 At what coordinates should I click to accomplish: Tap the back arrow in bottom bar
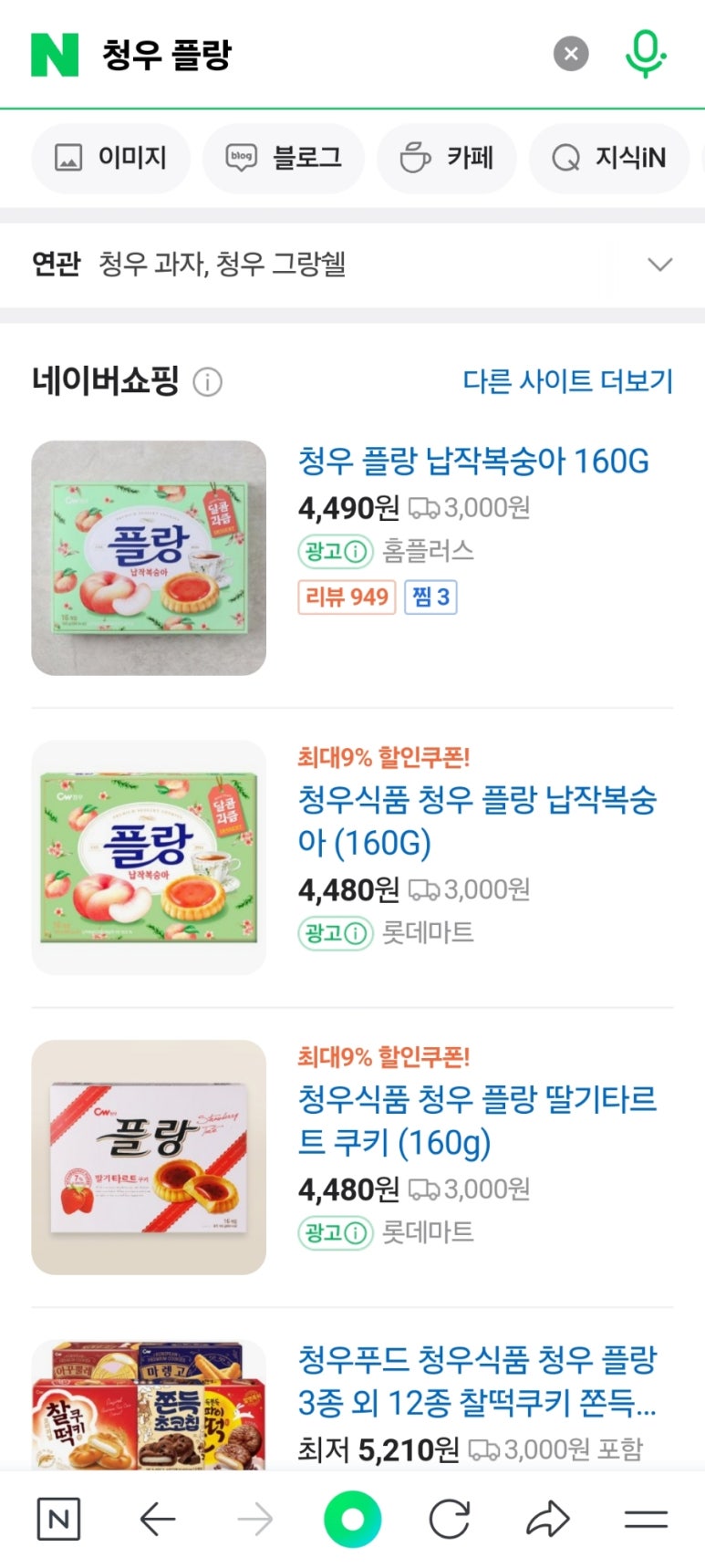[x=157, y=1519]
